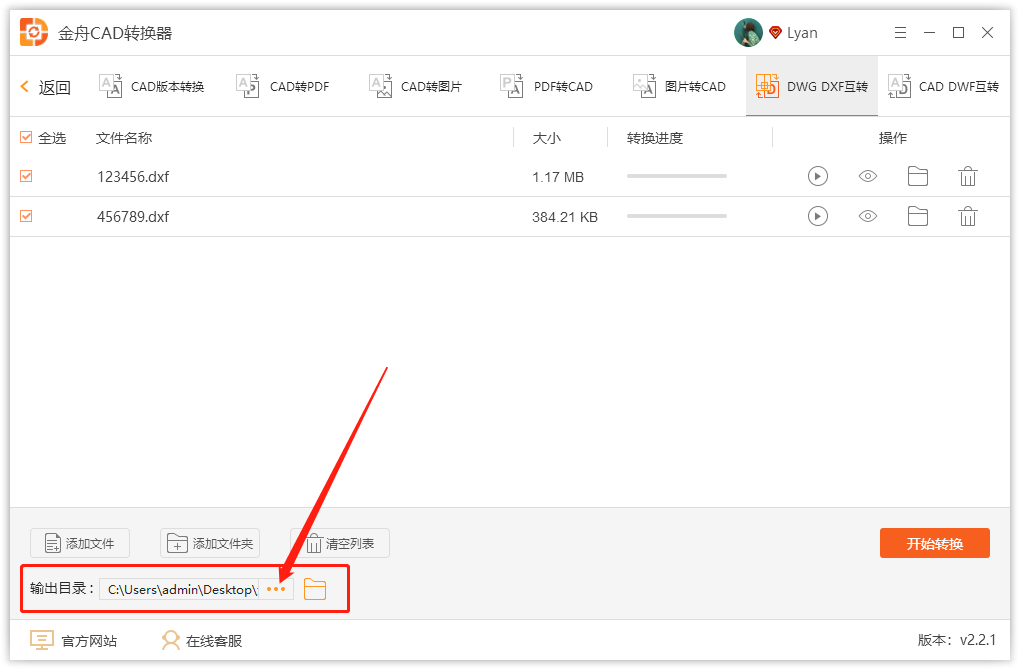Uncheck the checkbox next to 123456.dxf
Screen dimensions: 1020x670
click(25, 176)
